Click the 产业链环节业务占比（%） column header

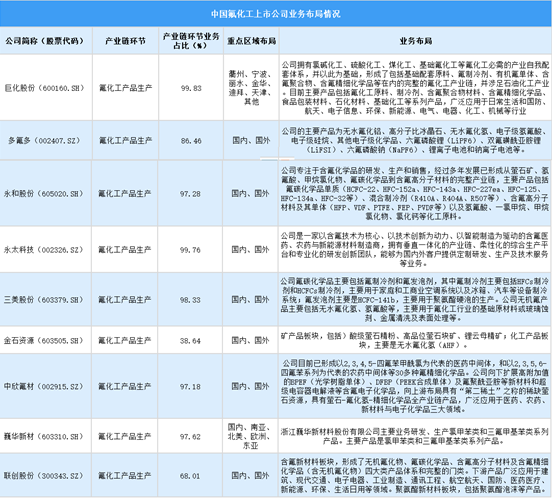pos(191,41)
